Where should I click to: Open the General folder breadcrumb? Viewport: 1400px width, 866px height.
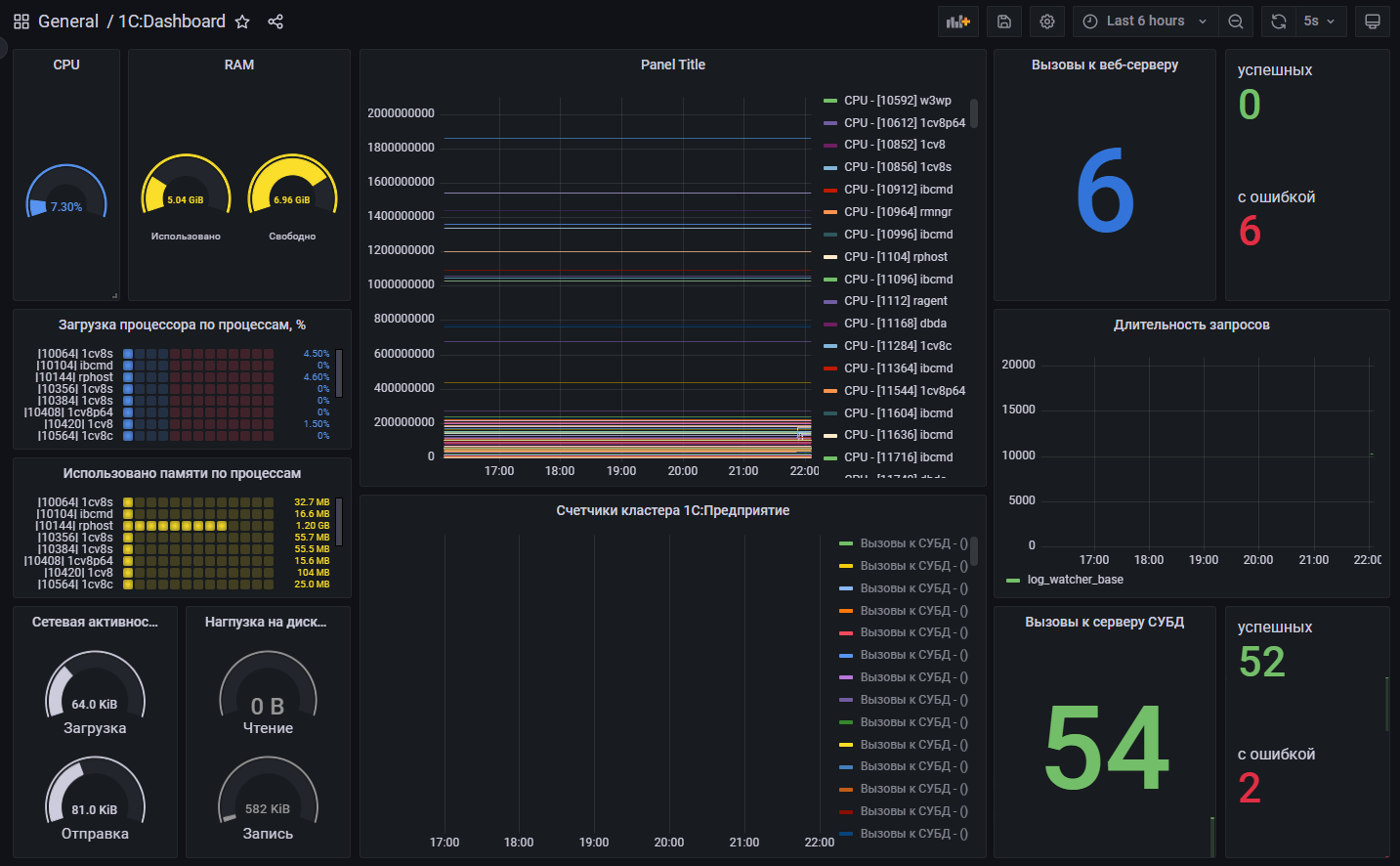(68, 22)
